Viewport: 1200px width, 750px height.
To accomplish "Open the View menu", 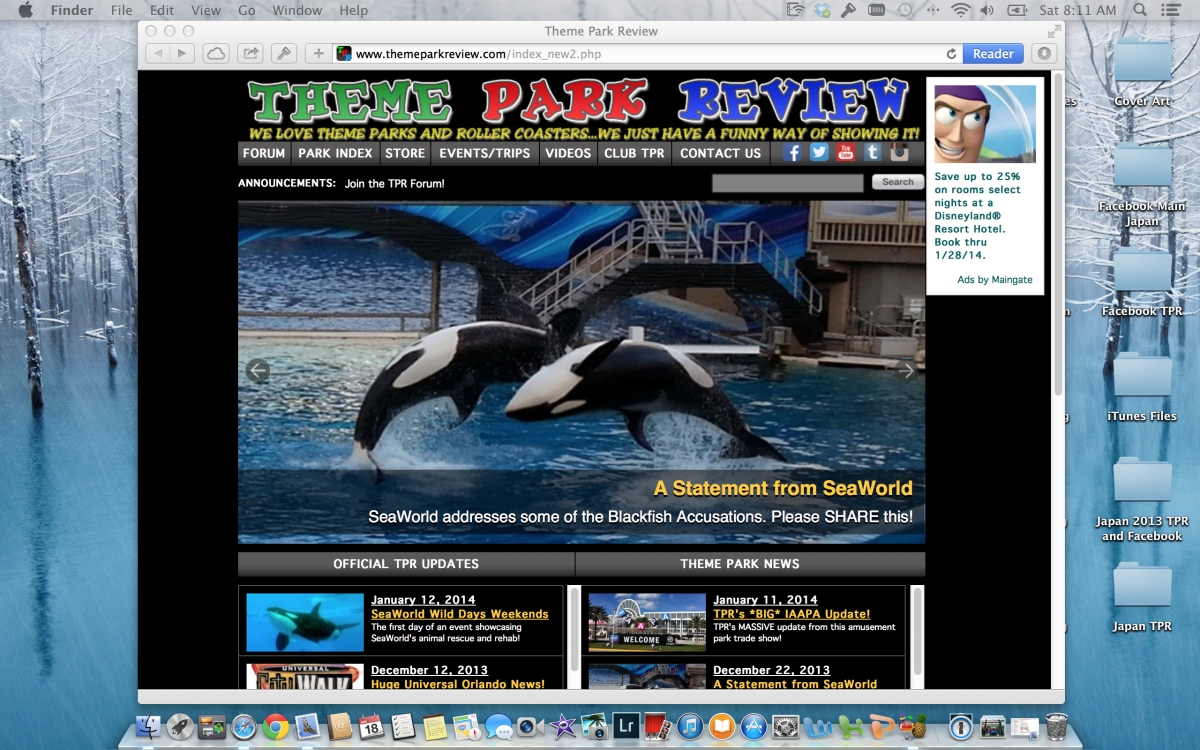I will 206,10.
